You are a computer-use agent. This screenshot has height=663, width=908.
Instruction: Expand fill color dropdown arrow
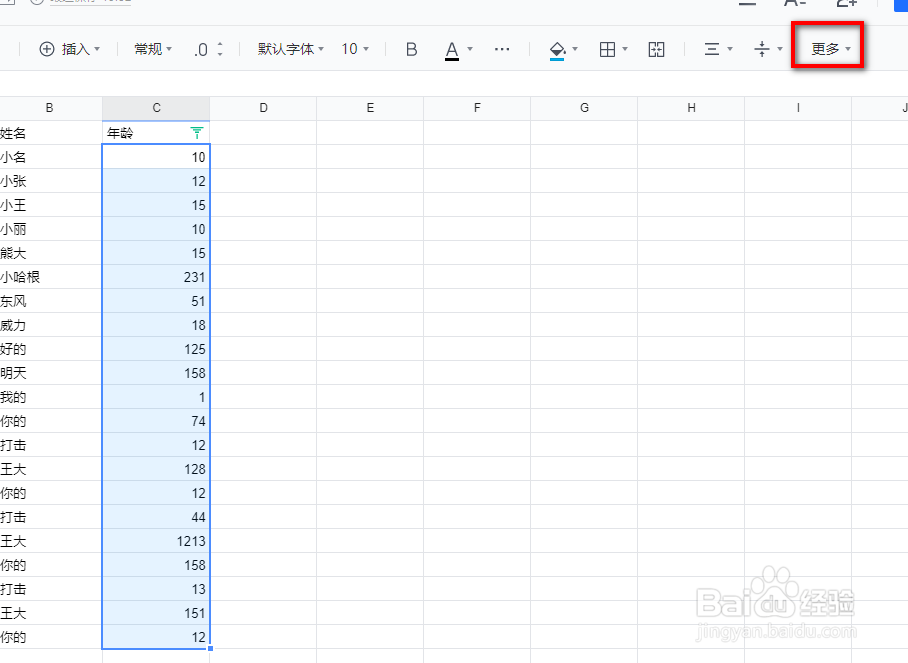[575, 49]
